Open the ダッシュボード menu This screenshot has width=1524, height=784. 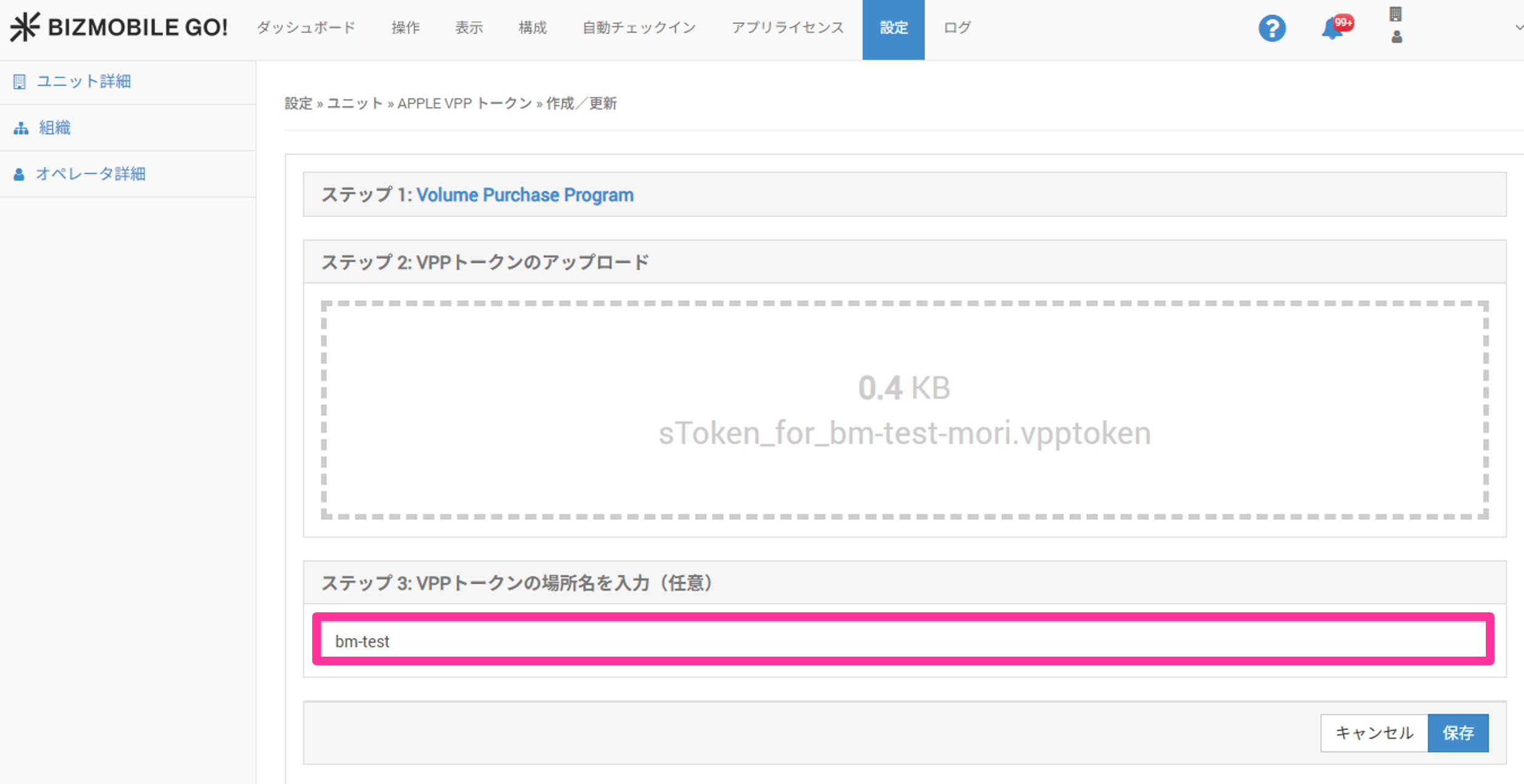pos(306,28)
